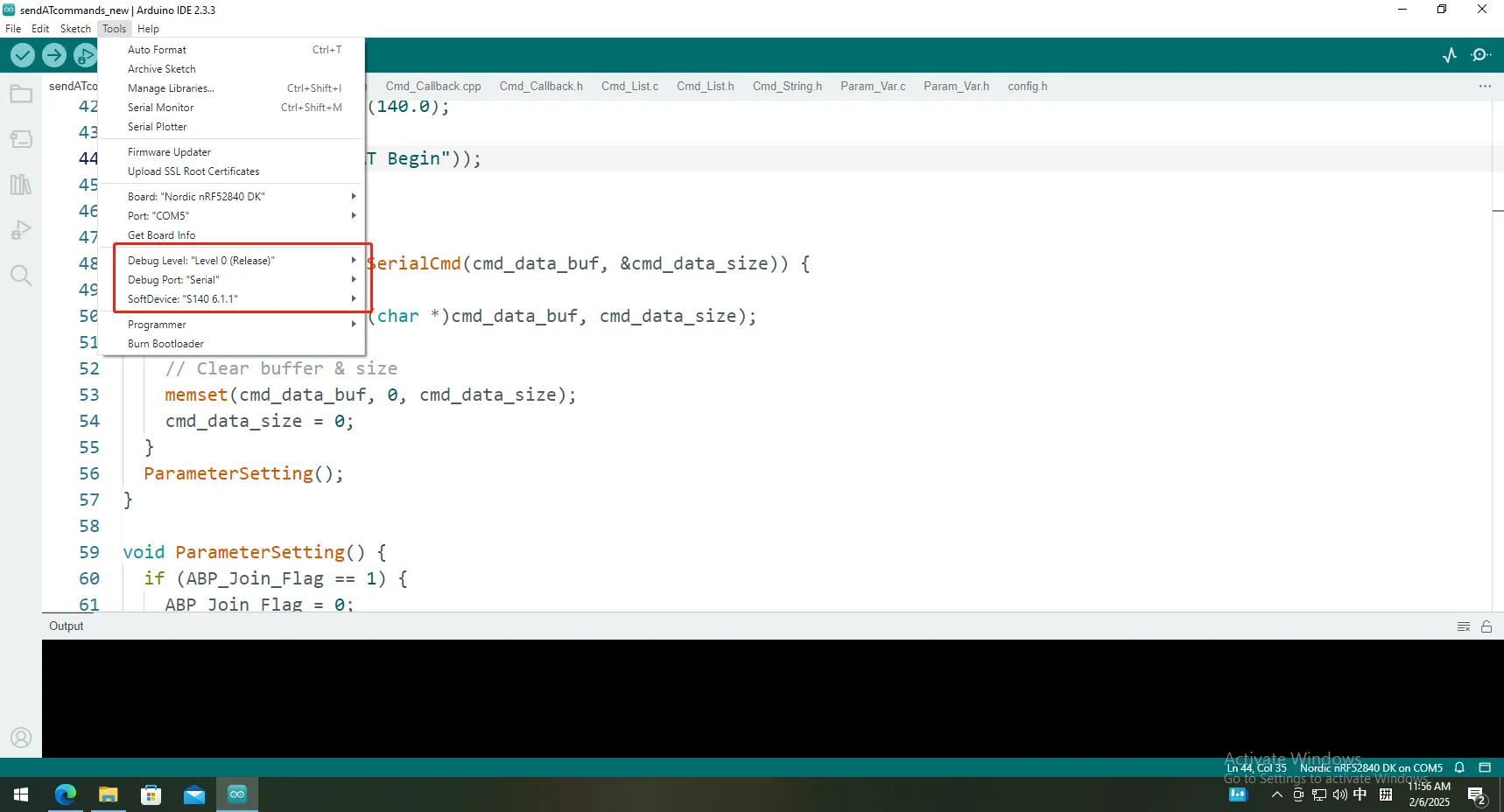1504x812 pixels.
Task: Open the Sketchbook folder sidebar icon
Action: click(x=21, y=94)
